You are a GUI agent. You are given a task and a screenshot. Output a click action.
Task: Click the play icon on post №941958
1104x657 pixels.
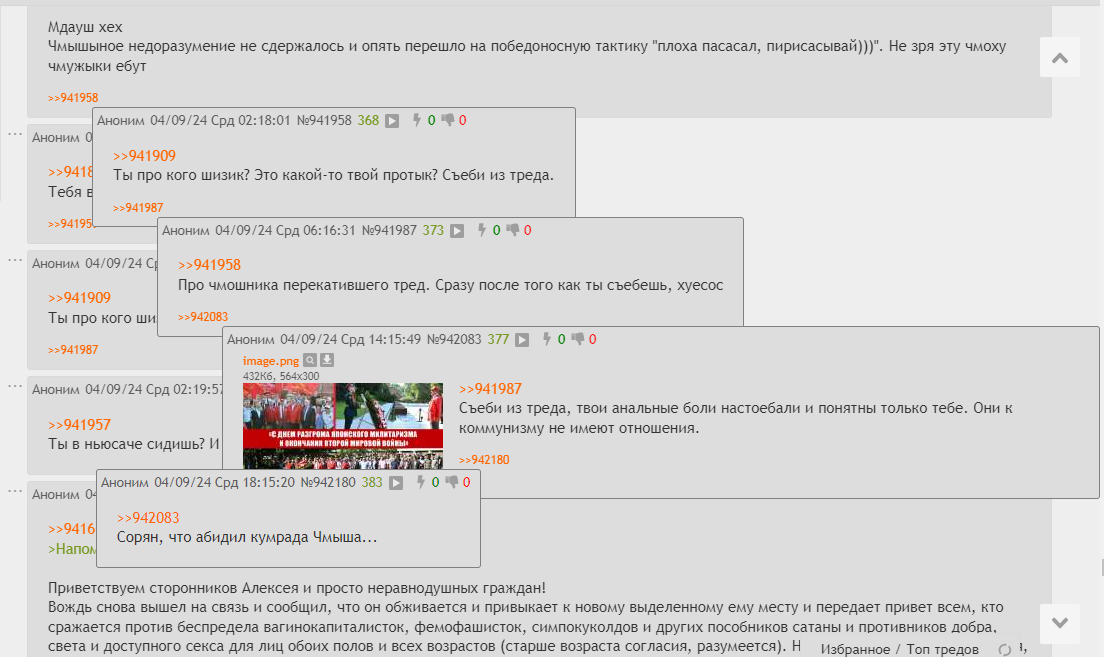point(392,121)
